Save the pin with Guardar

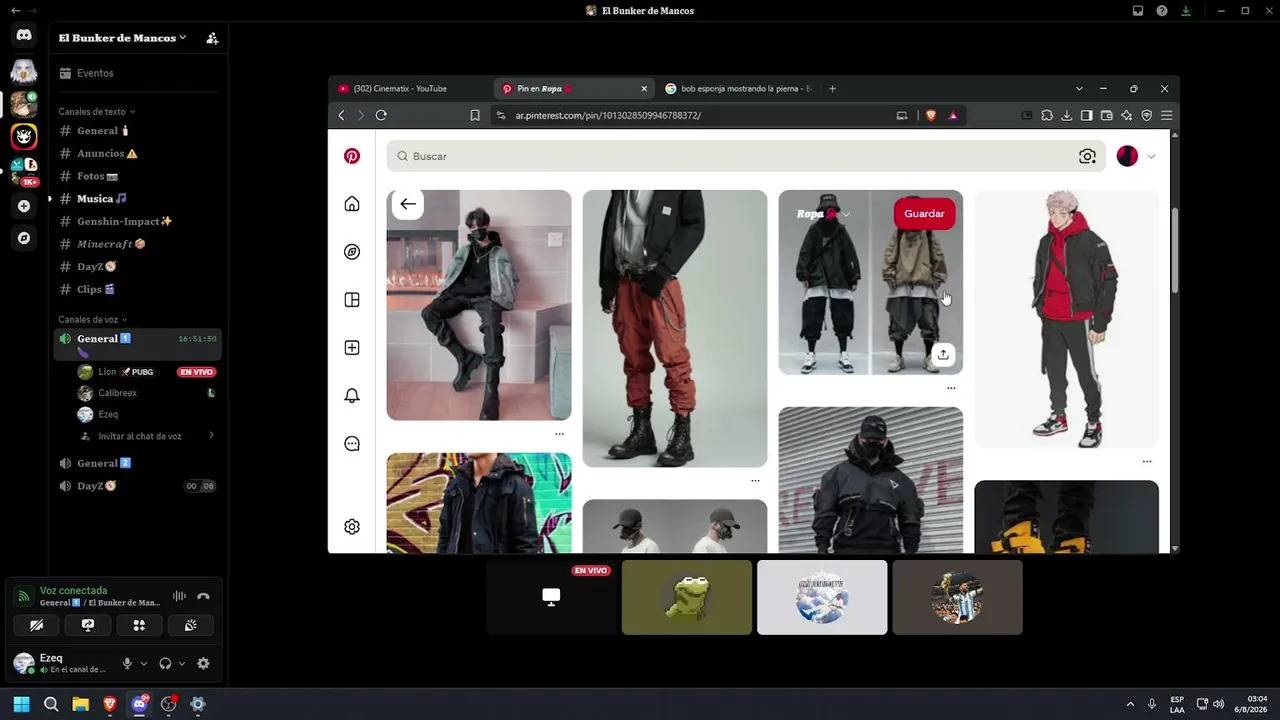point(924,213)
